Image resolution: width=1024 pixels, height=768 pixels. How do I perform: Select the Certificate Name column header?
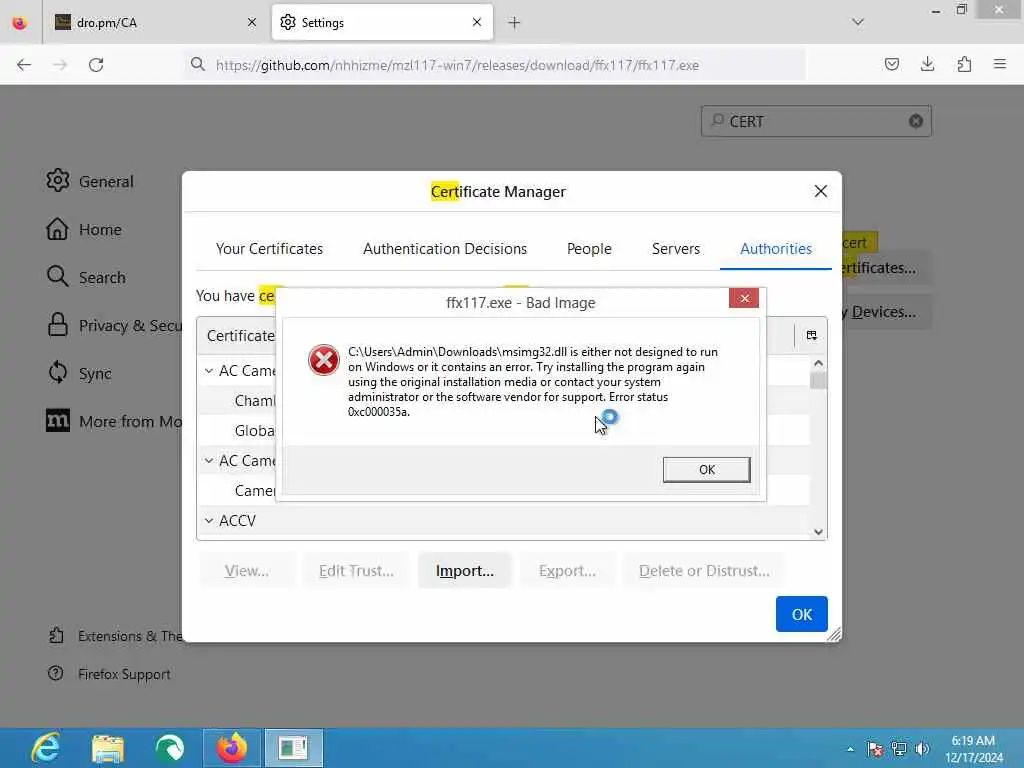click(240, 336)
